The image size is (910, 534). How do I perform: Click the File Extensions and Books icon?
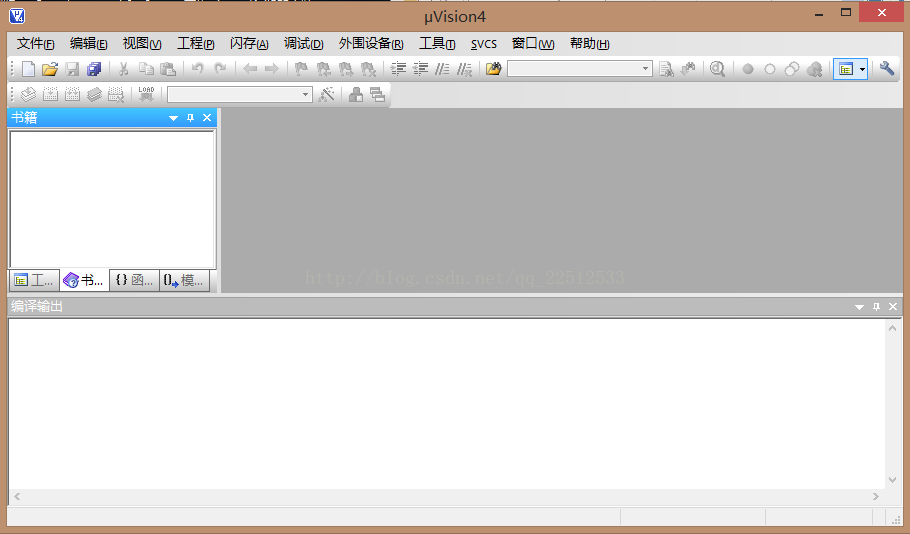coord(356,95)
